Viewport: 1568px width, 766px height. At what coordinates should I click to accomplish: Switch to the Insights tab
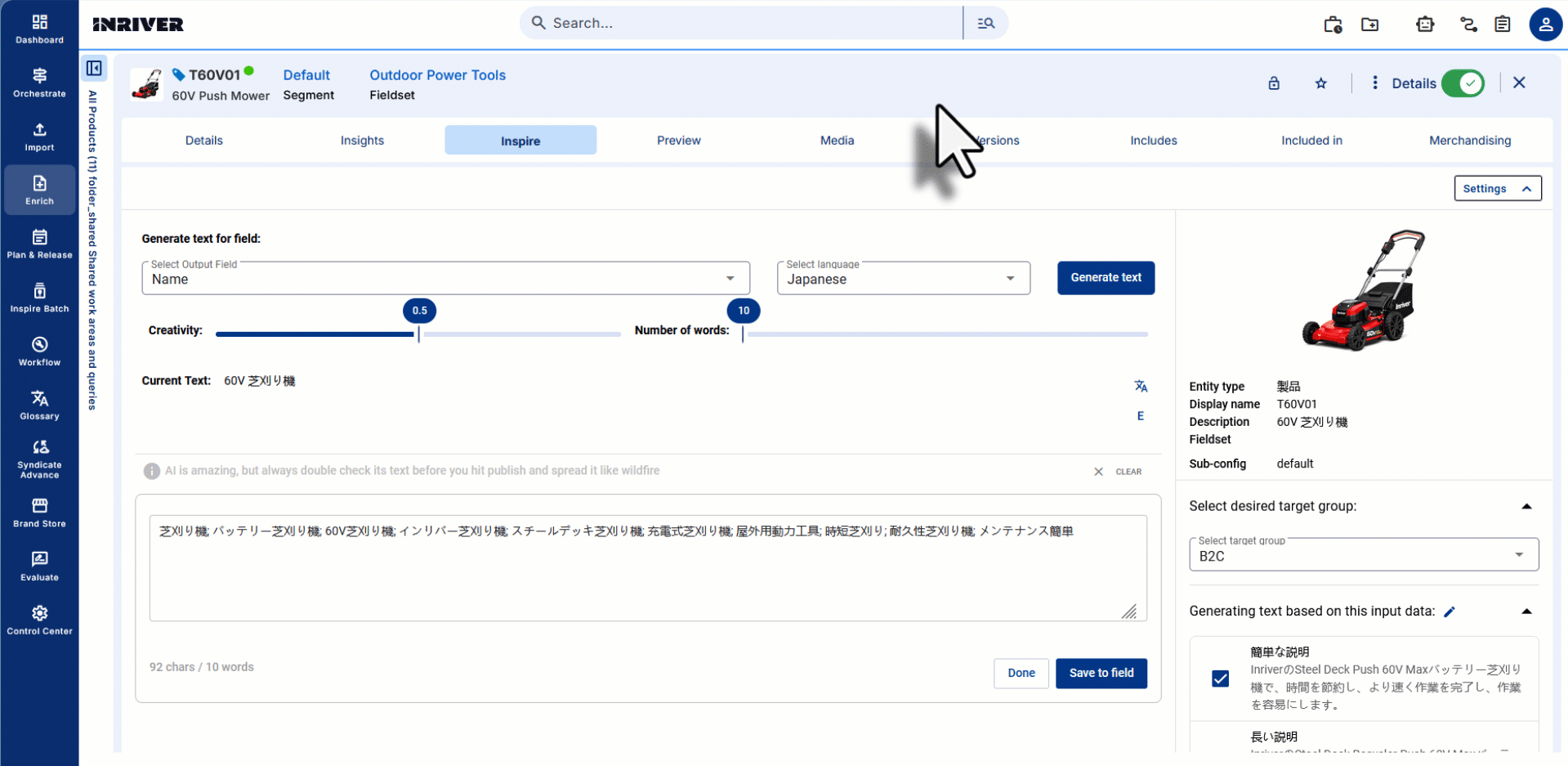tap(362, 141)
